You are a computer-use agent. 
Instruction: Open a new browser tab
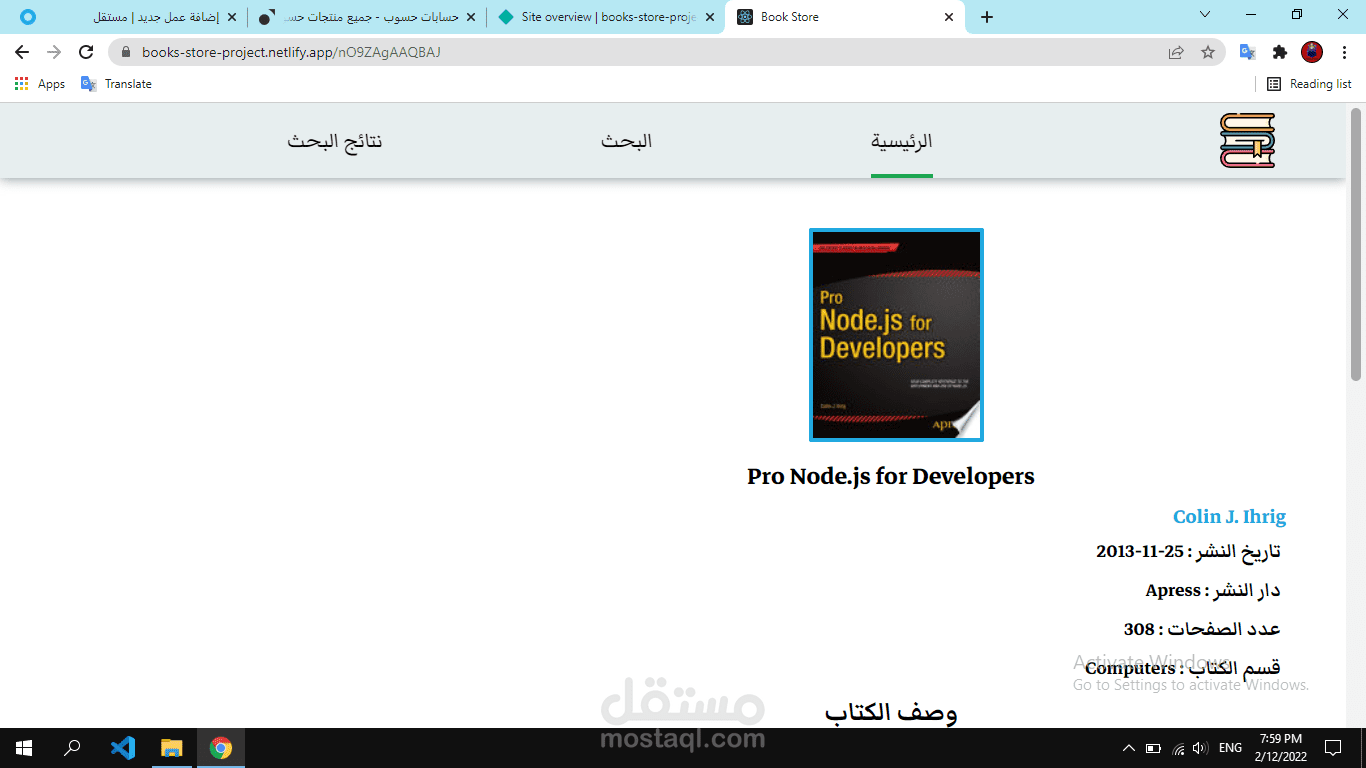tap(987, 17)
